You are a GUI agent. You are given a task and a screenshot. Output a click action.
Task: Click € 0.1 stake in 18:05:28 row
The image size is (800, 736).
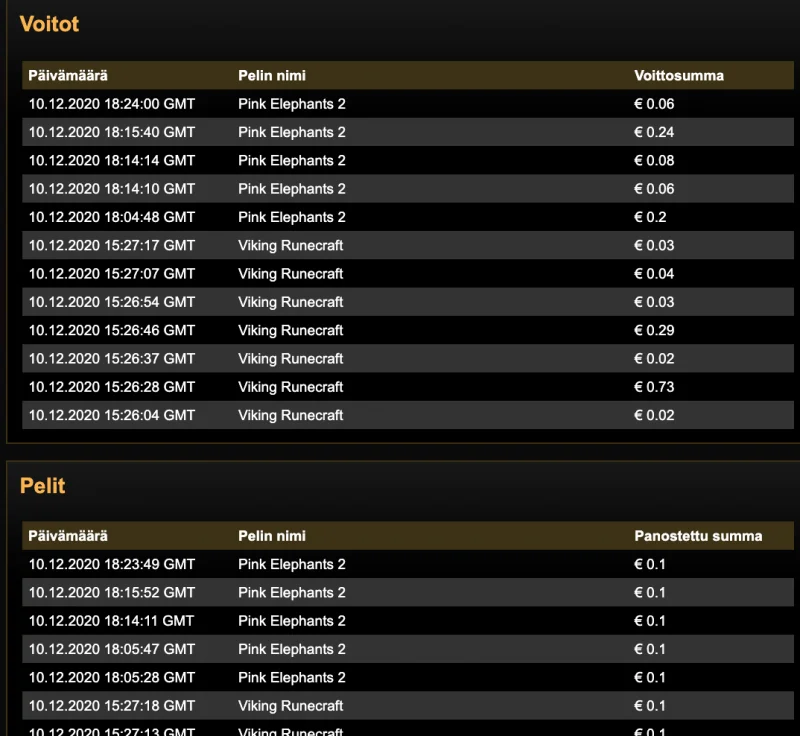(650, 678)
